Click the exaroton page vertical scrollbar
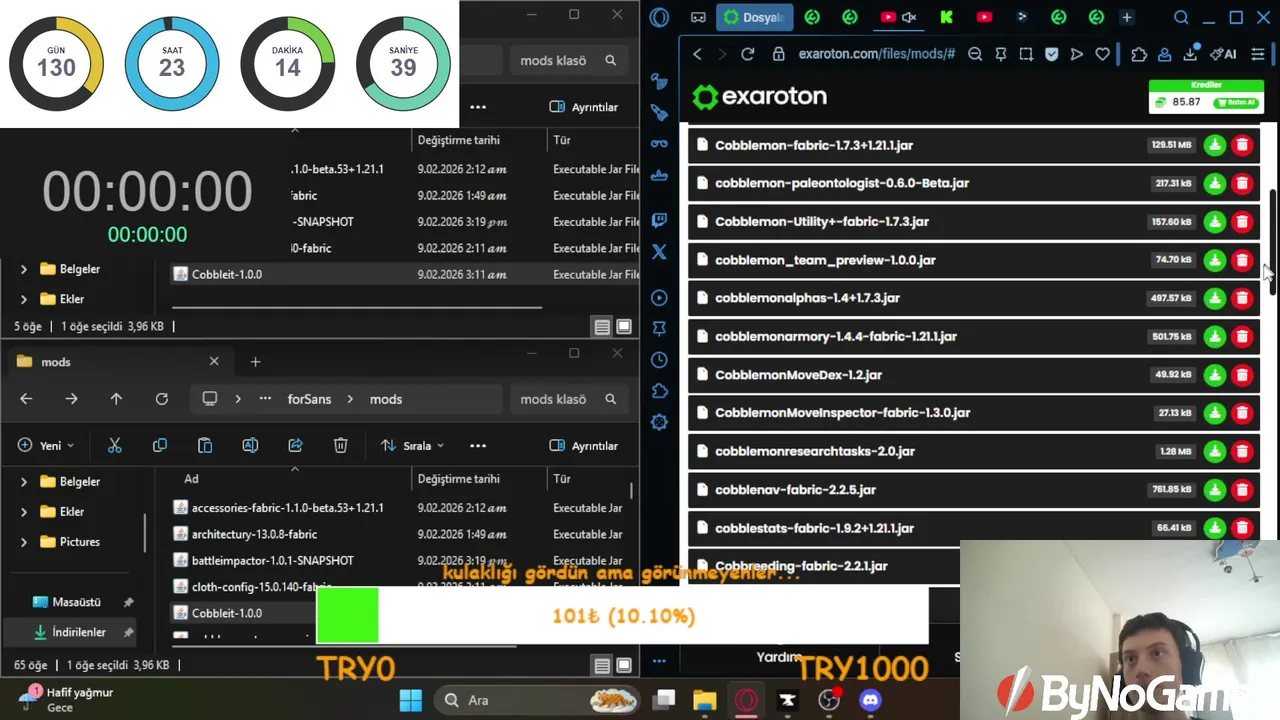Viewport: 1280px width, 720px height. 1273,240
